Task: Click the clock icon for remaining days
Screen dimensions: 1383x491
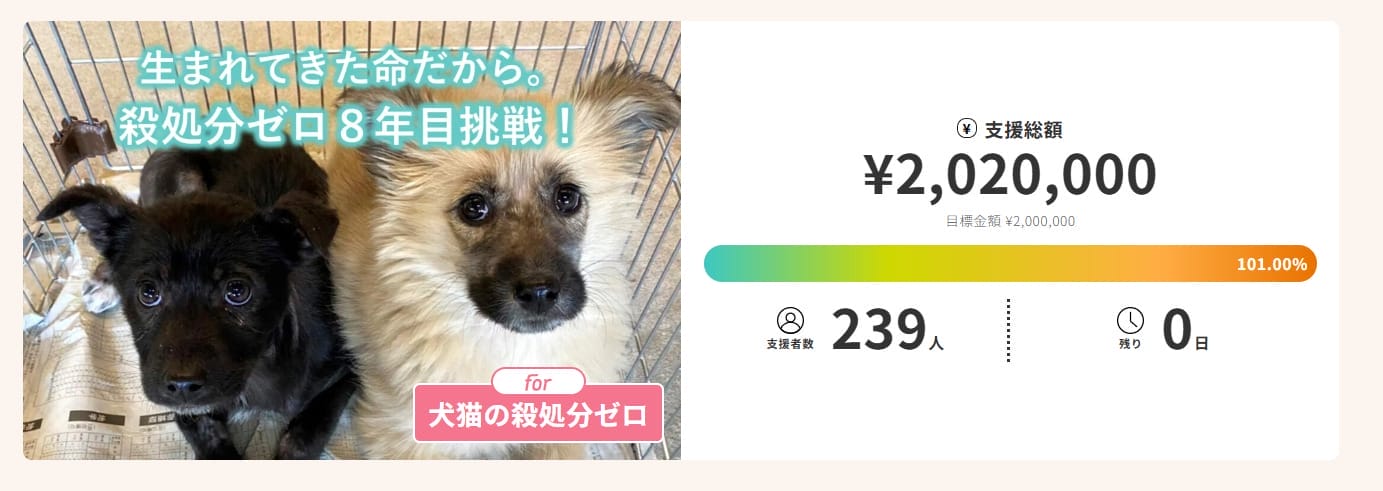Action: click(x=1130, y=320)
